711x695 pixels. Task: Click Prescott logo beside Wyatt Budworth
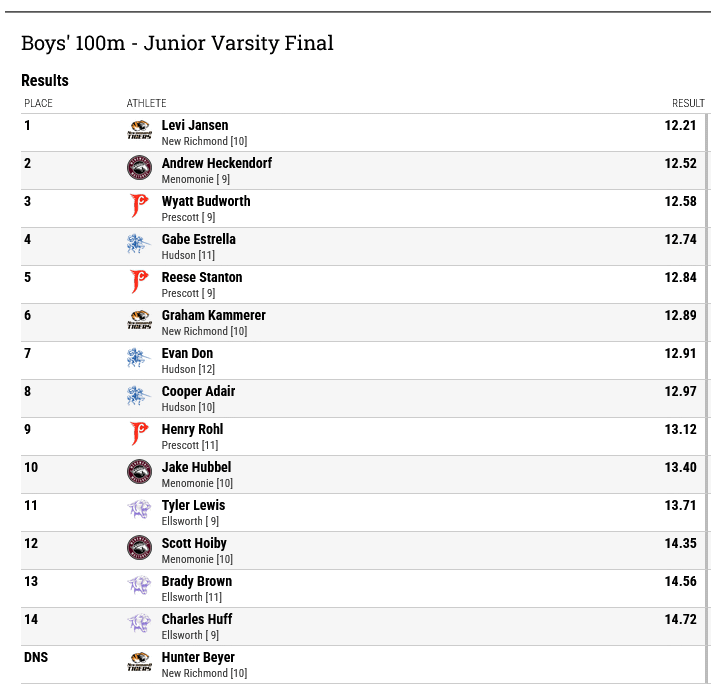pos(139,205)
